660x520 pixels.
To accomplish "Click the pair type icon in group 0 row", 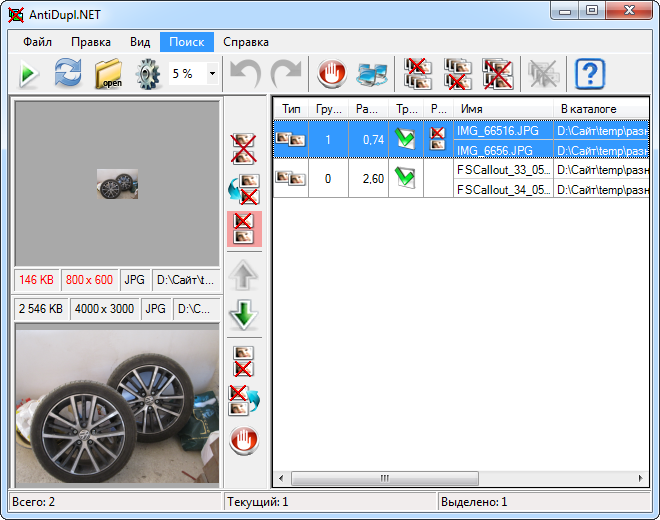I will (290, 178).
